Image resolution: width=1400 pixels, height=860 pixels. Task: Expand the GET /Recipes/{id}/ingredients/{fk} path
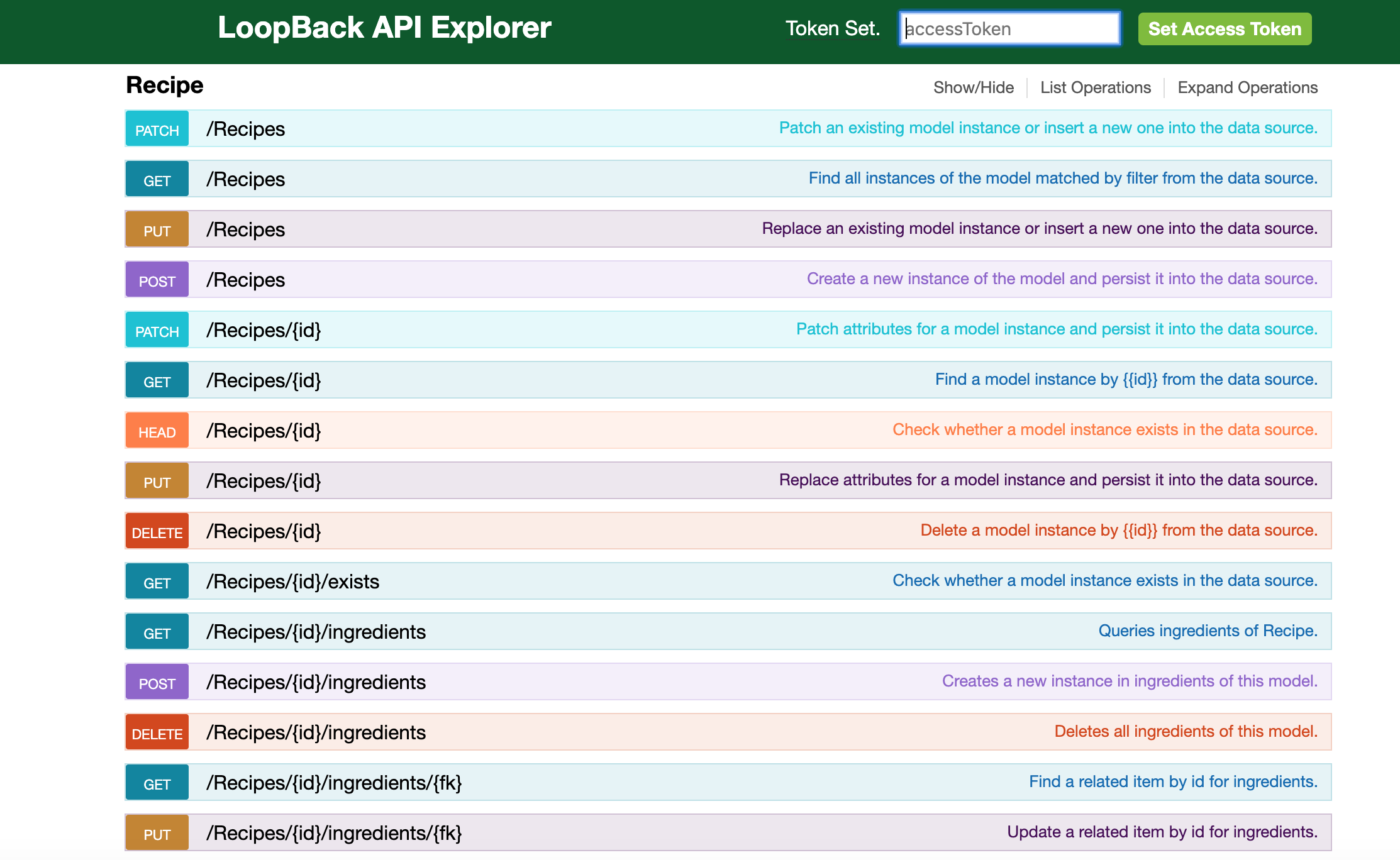point(334,783)
